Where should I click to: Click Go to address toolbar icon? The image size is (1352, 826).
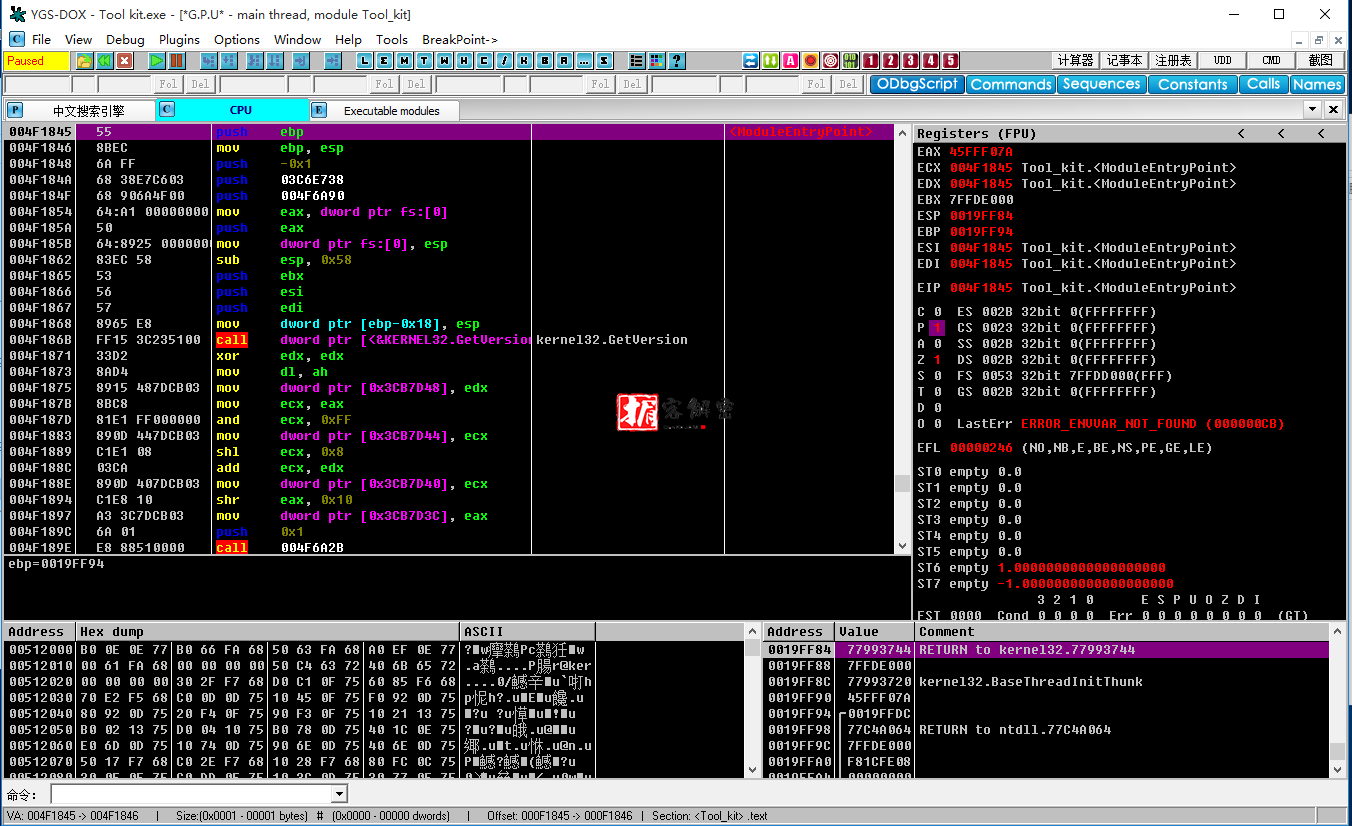[x=333, y=61]
